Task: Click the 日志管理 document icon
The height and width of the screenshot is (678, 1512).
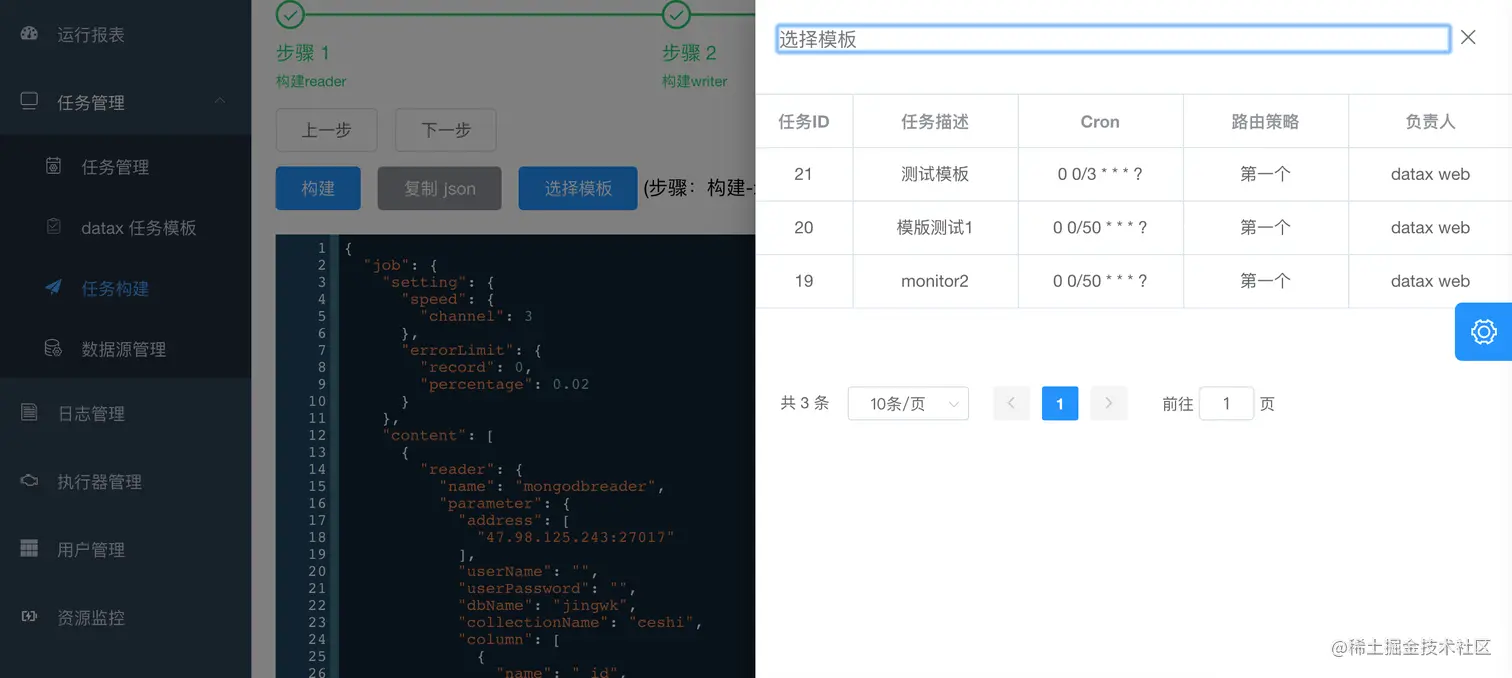Action: 29,413
